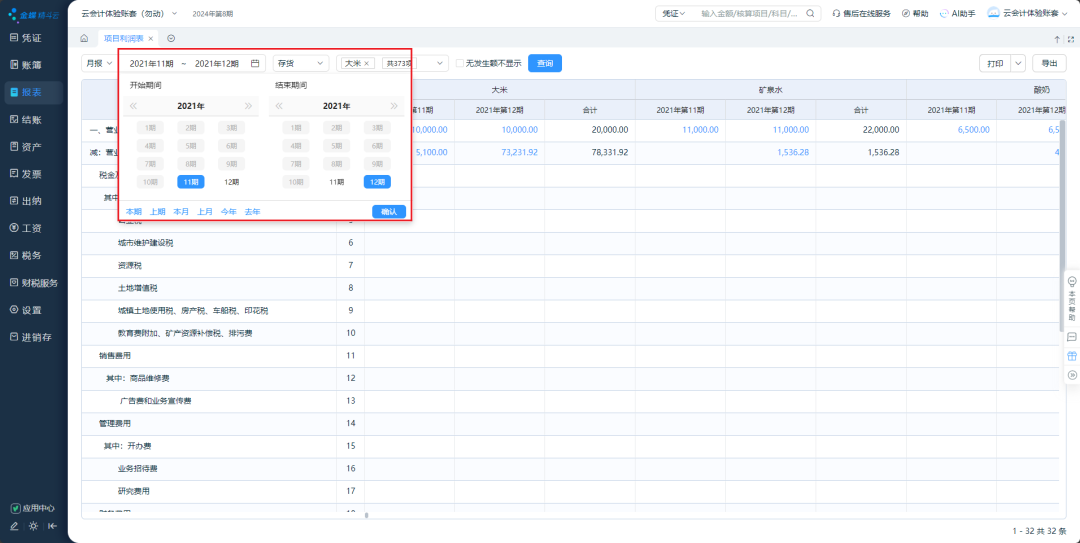The image size is (1080, 543).
Task: Click the global search input field
Action: [749, 13]
